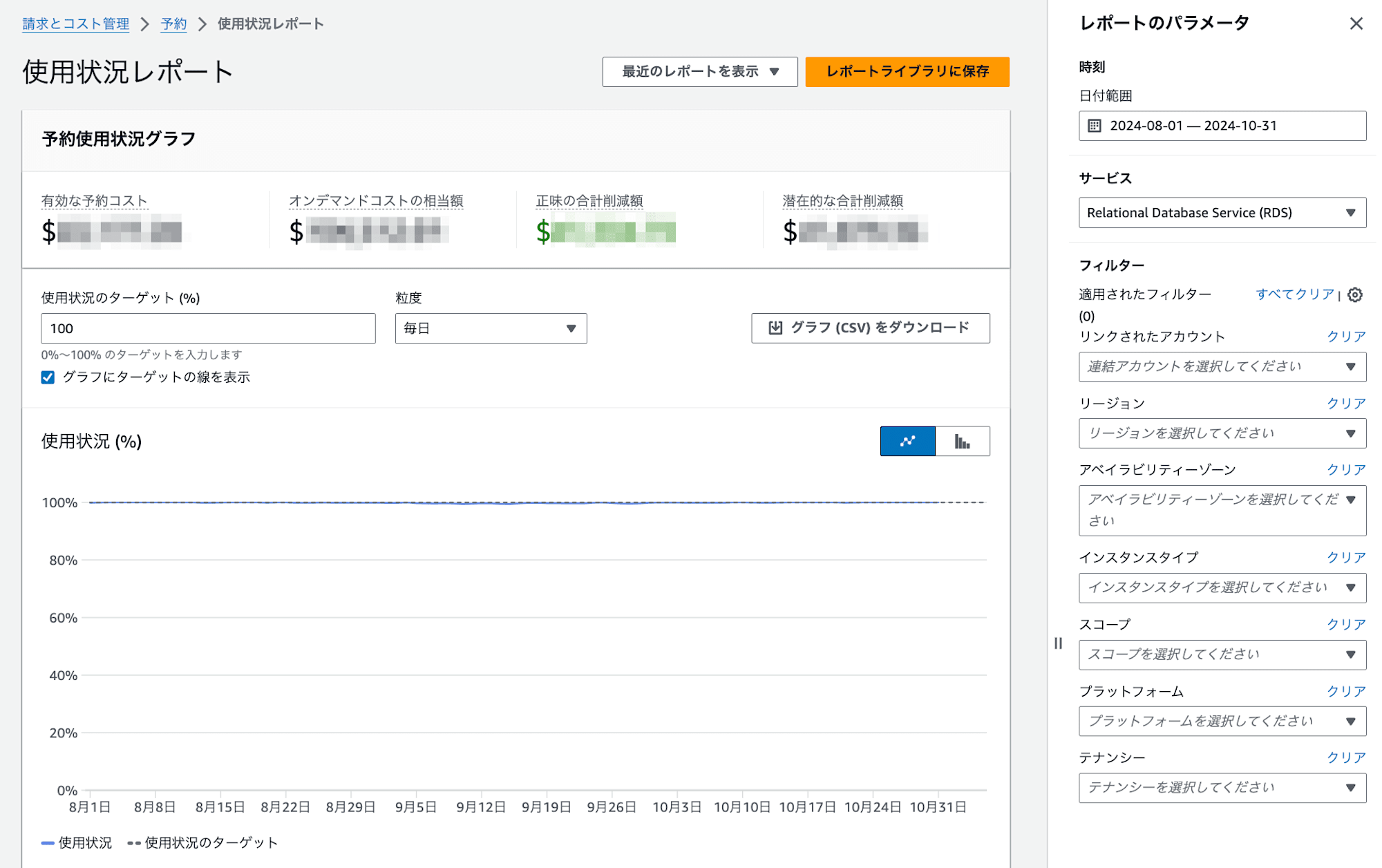The height and width of the screenshot is (868, 1382).
Task: Click the calendar icon in date range
Action: coord(1095,126)
